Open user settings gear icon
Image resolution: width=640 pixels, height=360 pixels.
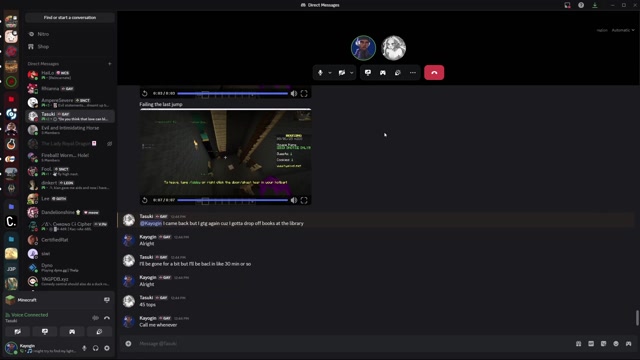click(107, 348)
